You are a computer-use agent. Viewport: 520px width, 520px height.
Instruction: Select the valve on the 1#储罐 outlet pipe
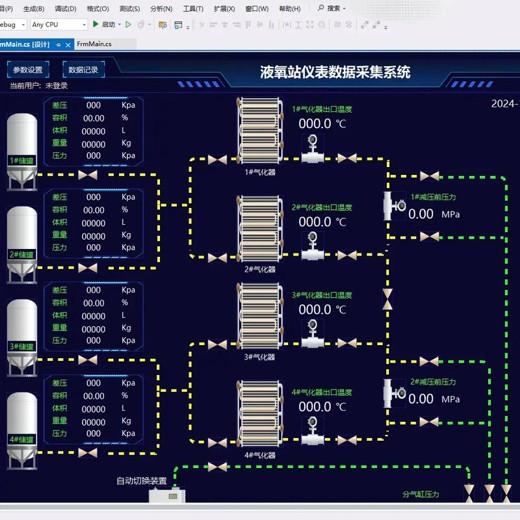[88, 175]
